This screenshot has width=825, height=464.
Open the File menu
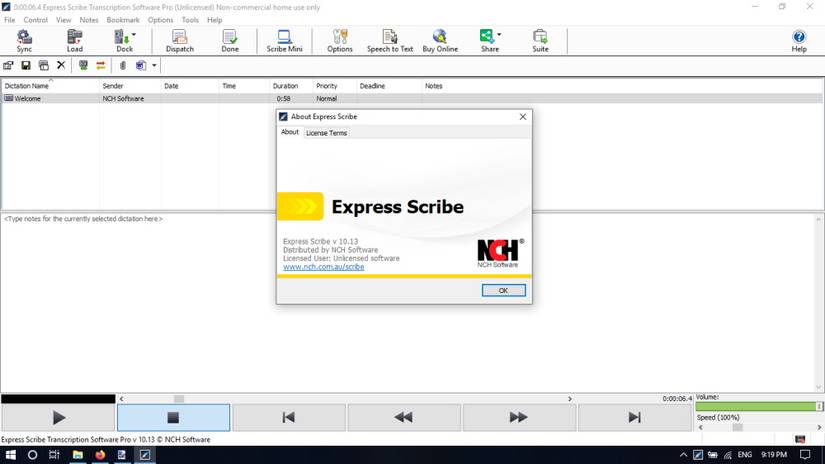tap(9, 20)
